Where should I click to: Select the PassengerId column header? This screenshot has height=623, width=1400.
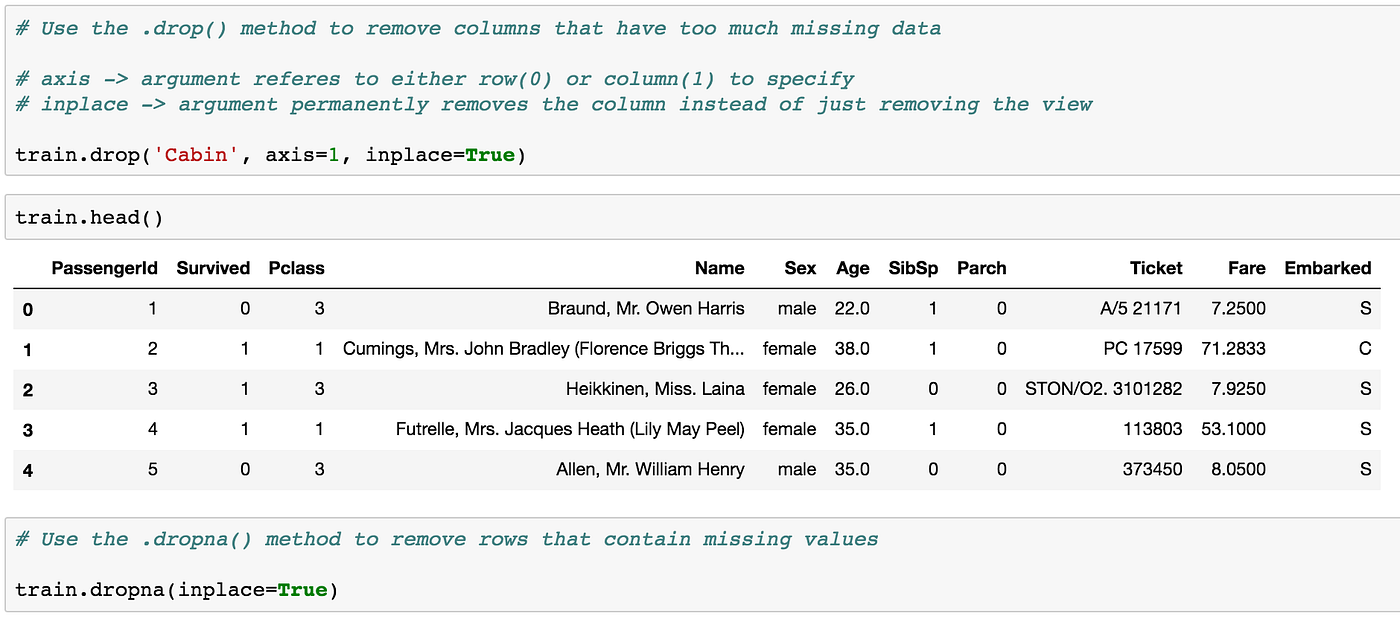tap(105, 268)
